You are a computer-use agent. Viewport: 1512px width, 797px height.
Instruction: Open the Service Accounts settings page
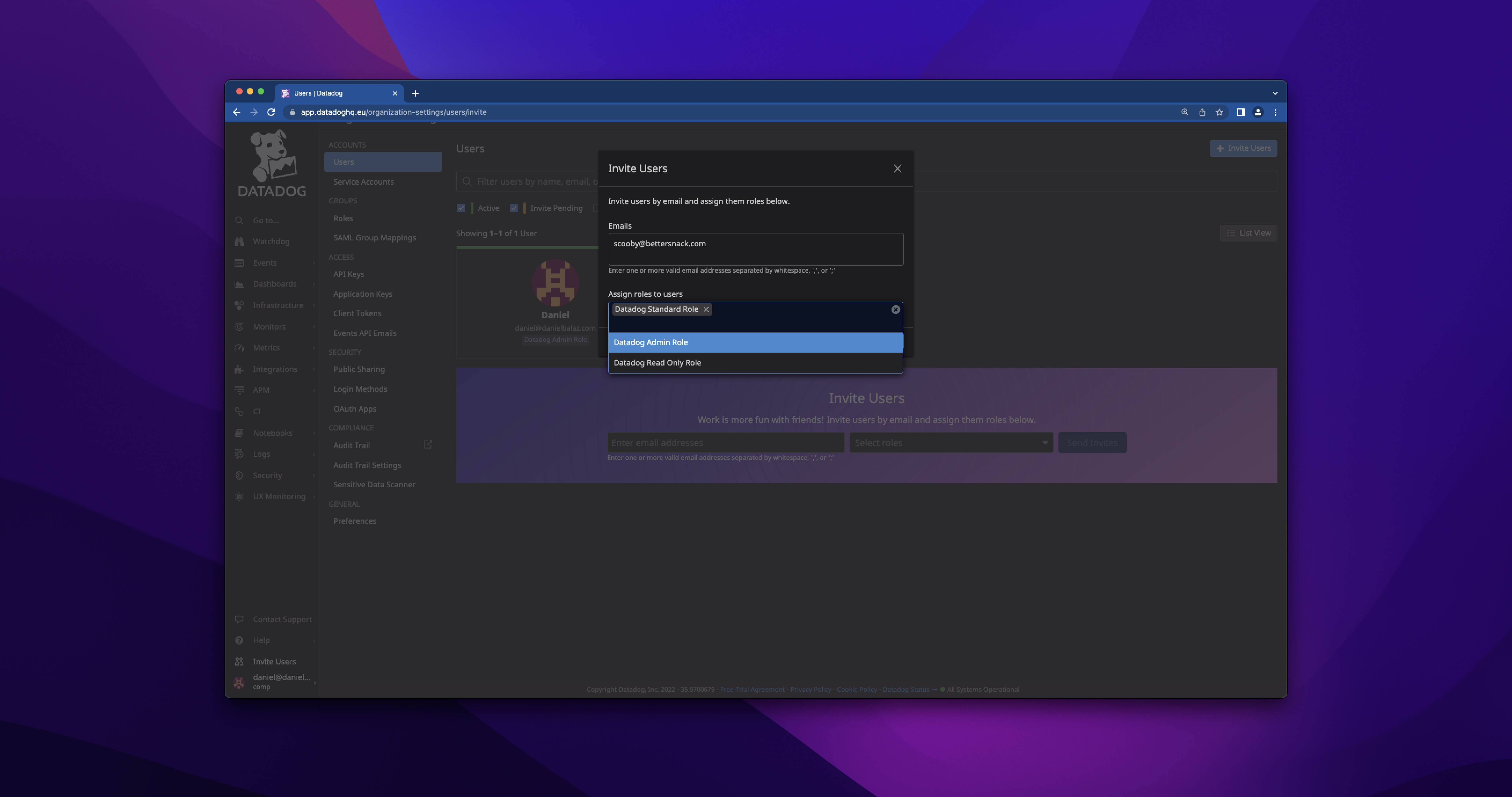pos(363,181)
